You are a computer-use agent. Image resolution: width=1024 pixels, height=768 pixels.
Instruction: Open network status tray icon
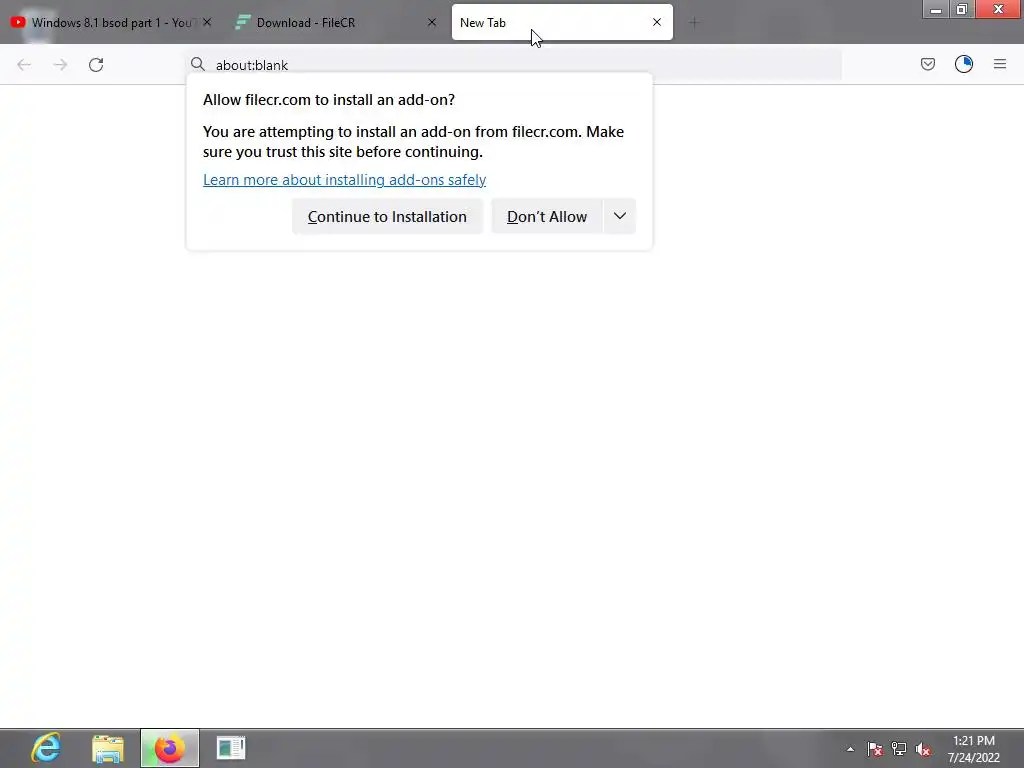(x=899, y=749)
